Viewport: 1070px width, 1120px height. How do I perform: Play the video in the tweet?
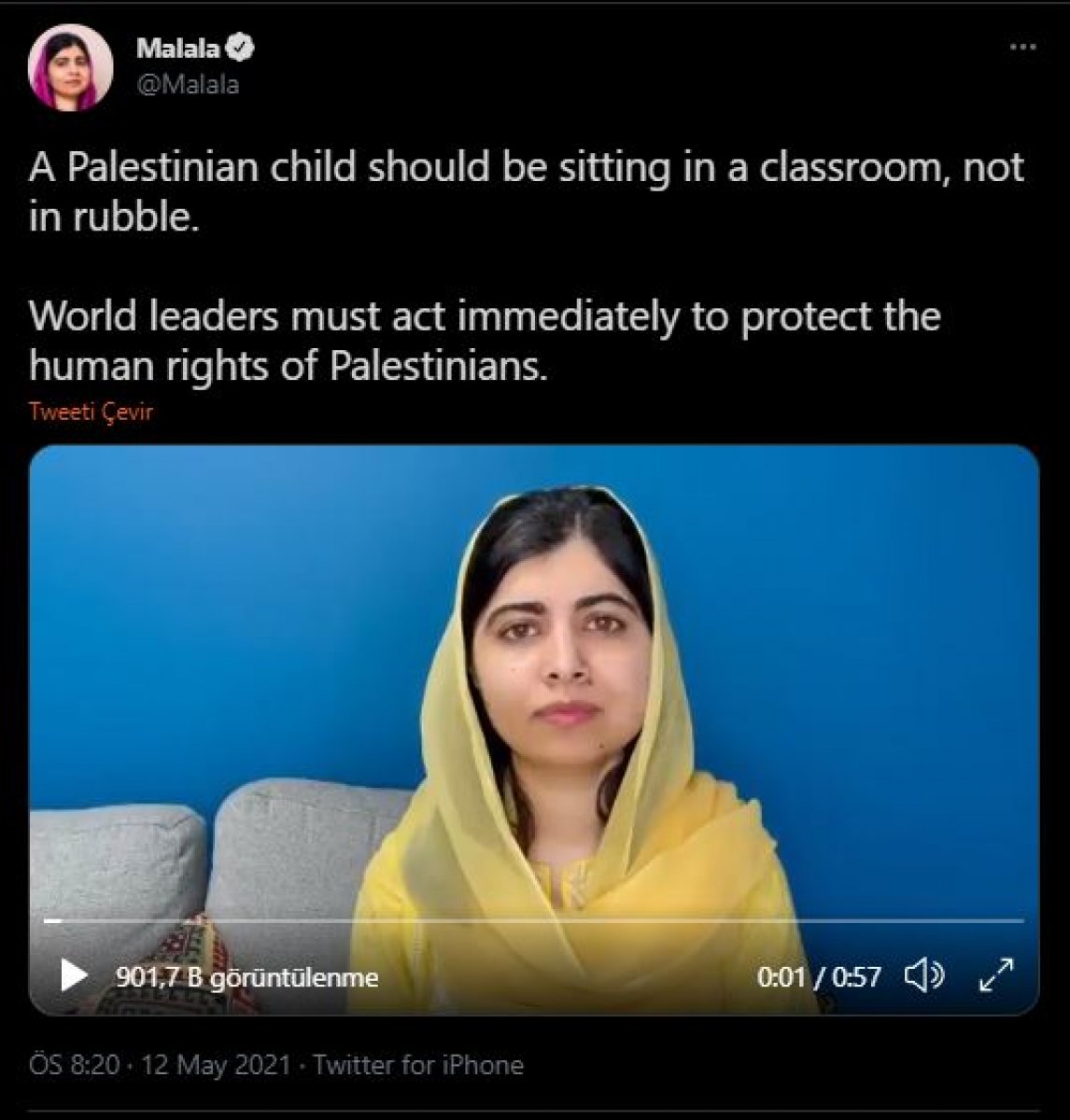[74, 976]
